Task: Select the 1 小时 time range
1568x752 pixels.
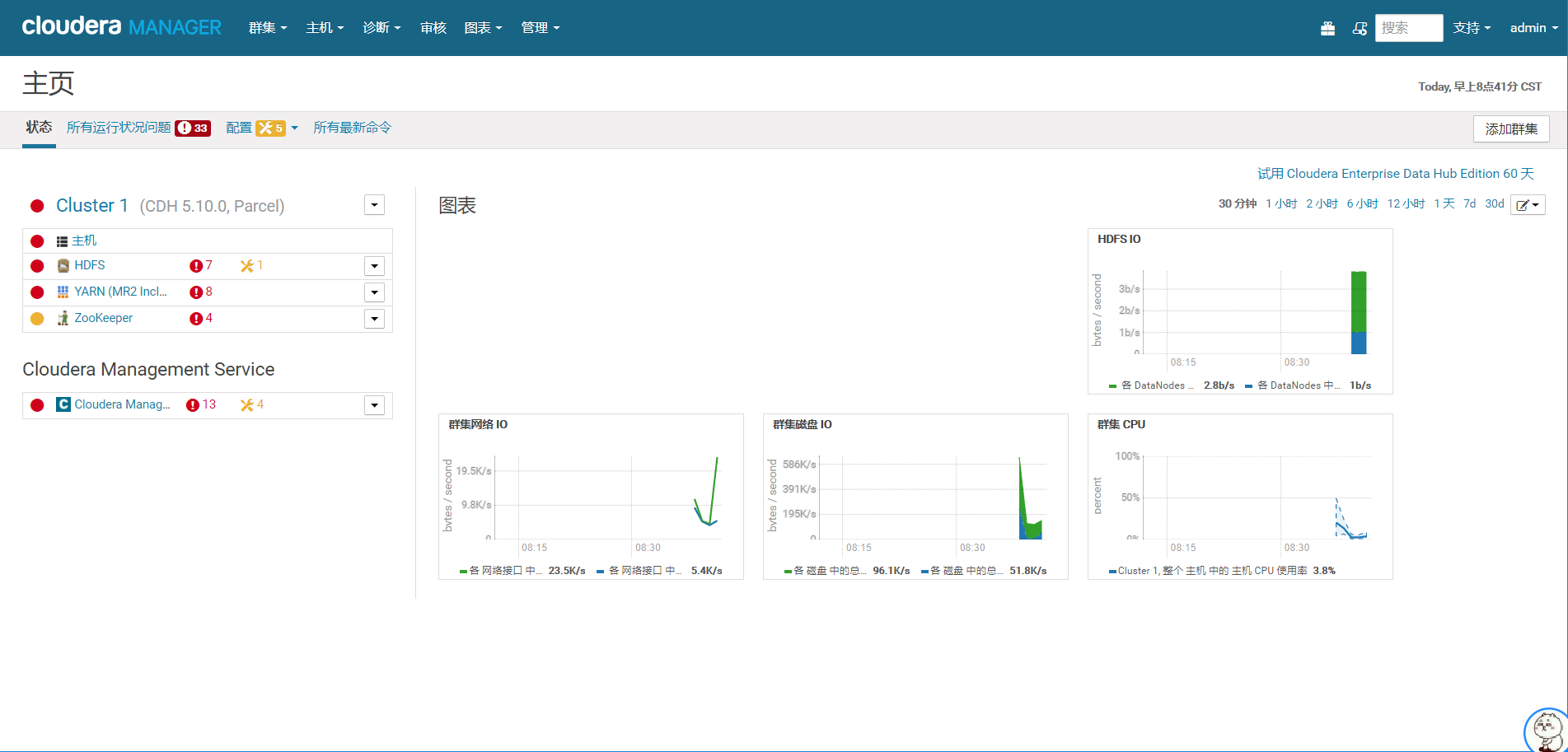Action: click(1281, 203)
